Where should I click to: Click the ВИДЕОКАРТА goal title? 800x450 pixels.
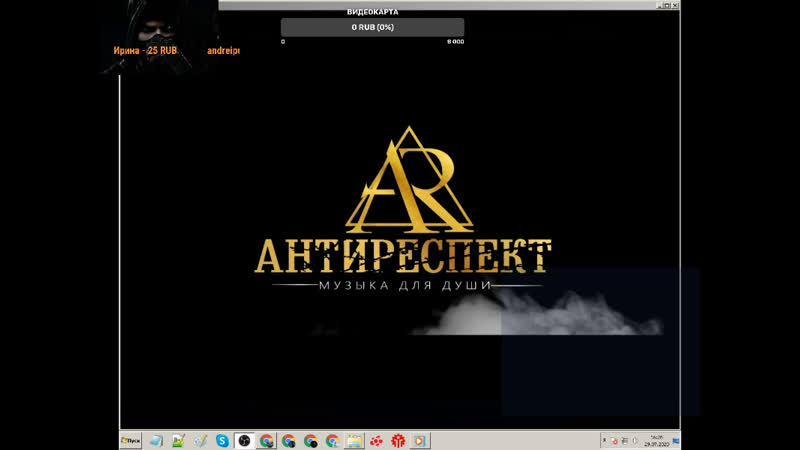coord(372,12)
